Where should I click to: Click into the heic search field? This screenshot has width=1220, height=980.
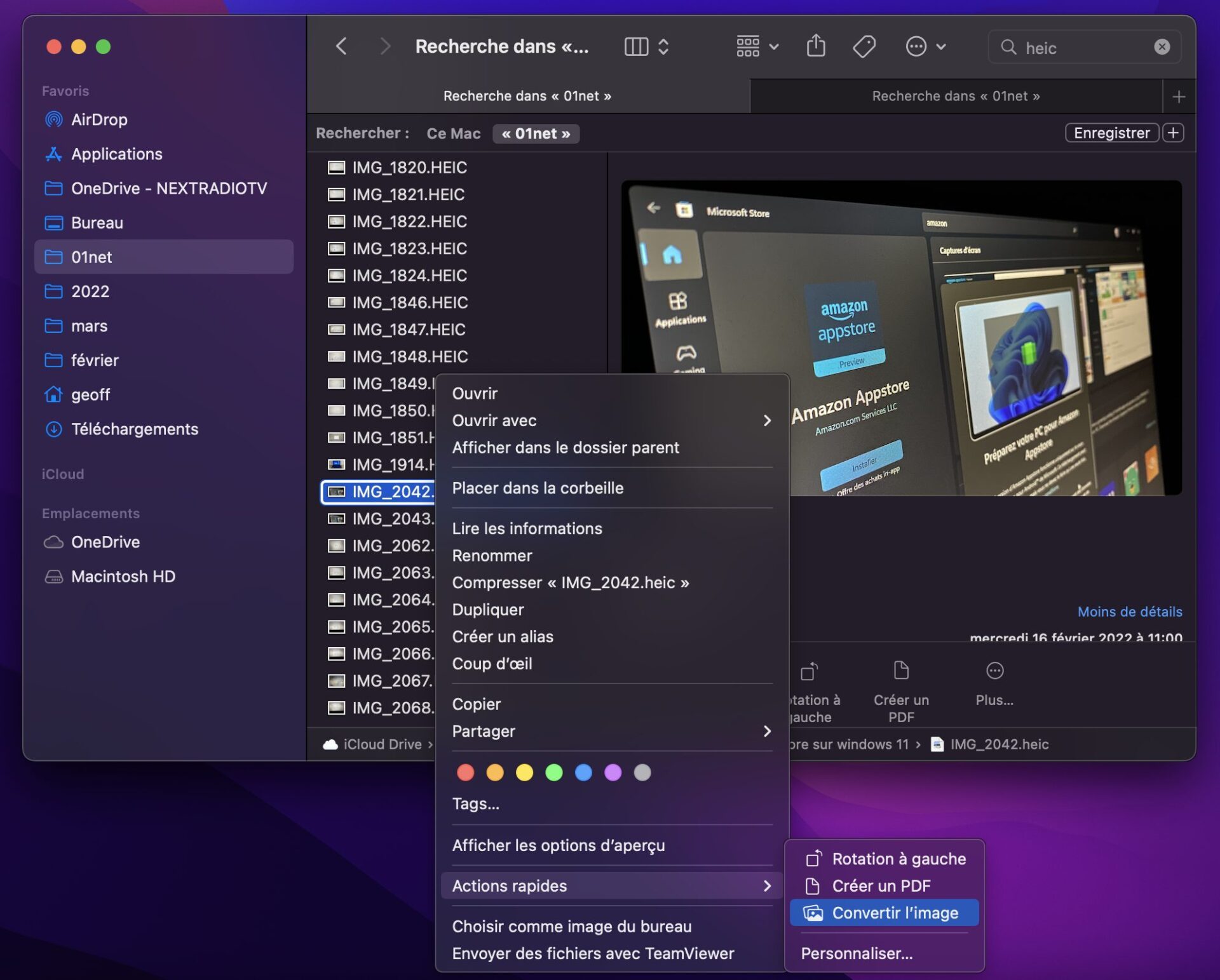point(1085,47)
